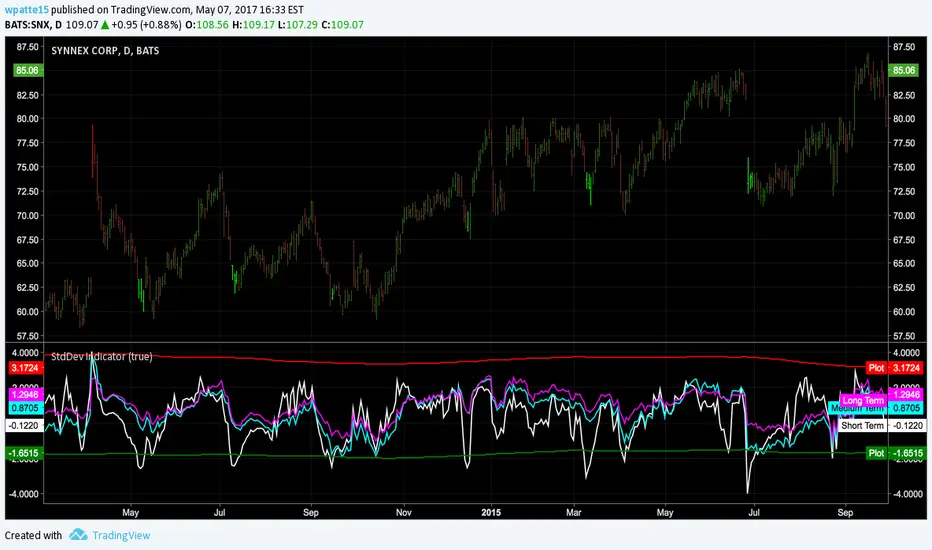
Task: Click the magenta 1.2946 value on right axis
Action: [906, 394]
